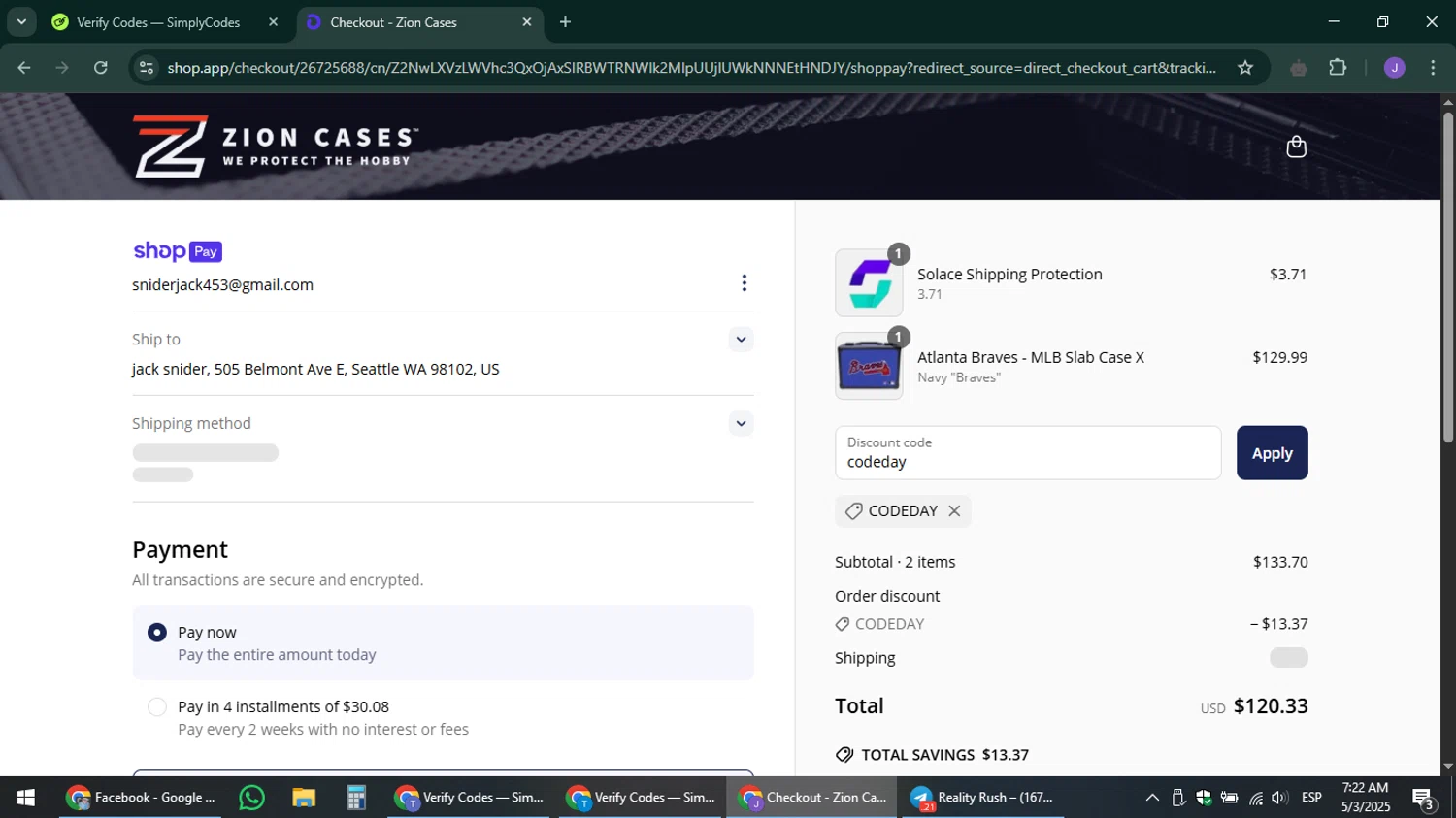View site information in the address bar
The width and height of the screenshot is (1456, 818).
point(147,68)
